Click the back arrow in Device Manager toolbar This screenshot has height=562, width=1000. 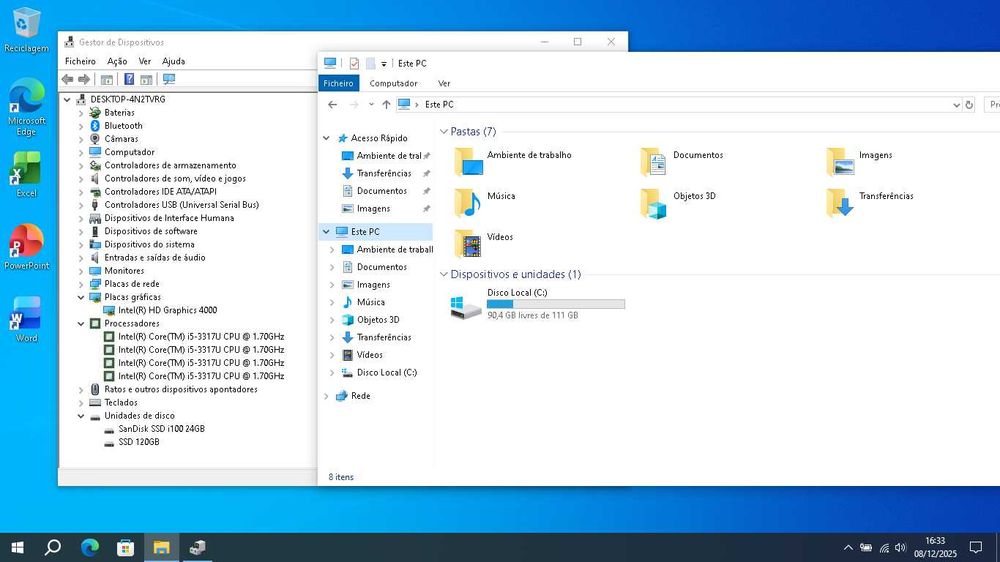click(x=68, y=79)
